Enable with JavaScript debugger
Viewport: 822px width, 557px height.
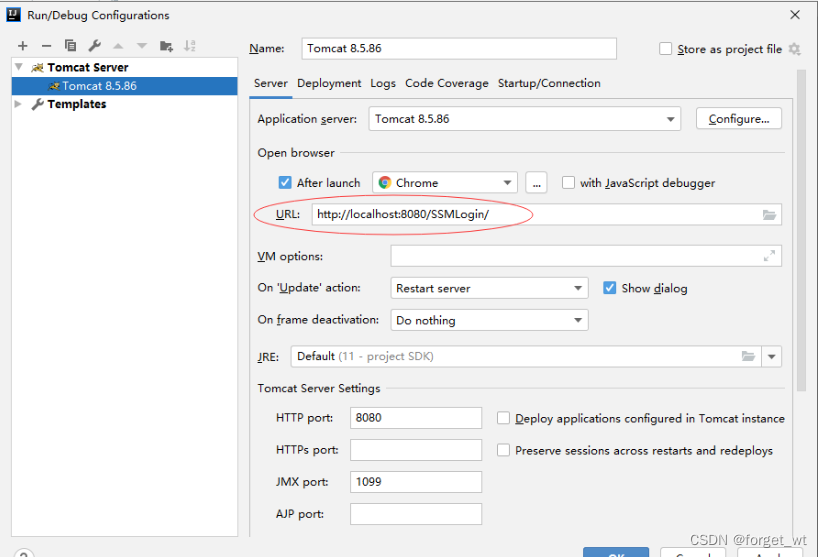click(568, 183)
